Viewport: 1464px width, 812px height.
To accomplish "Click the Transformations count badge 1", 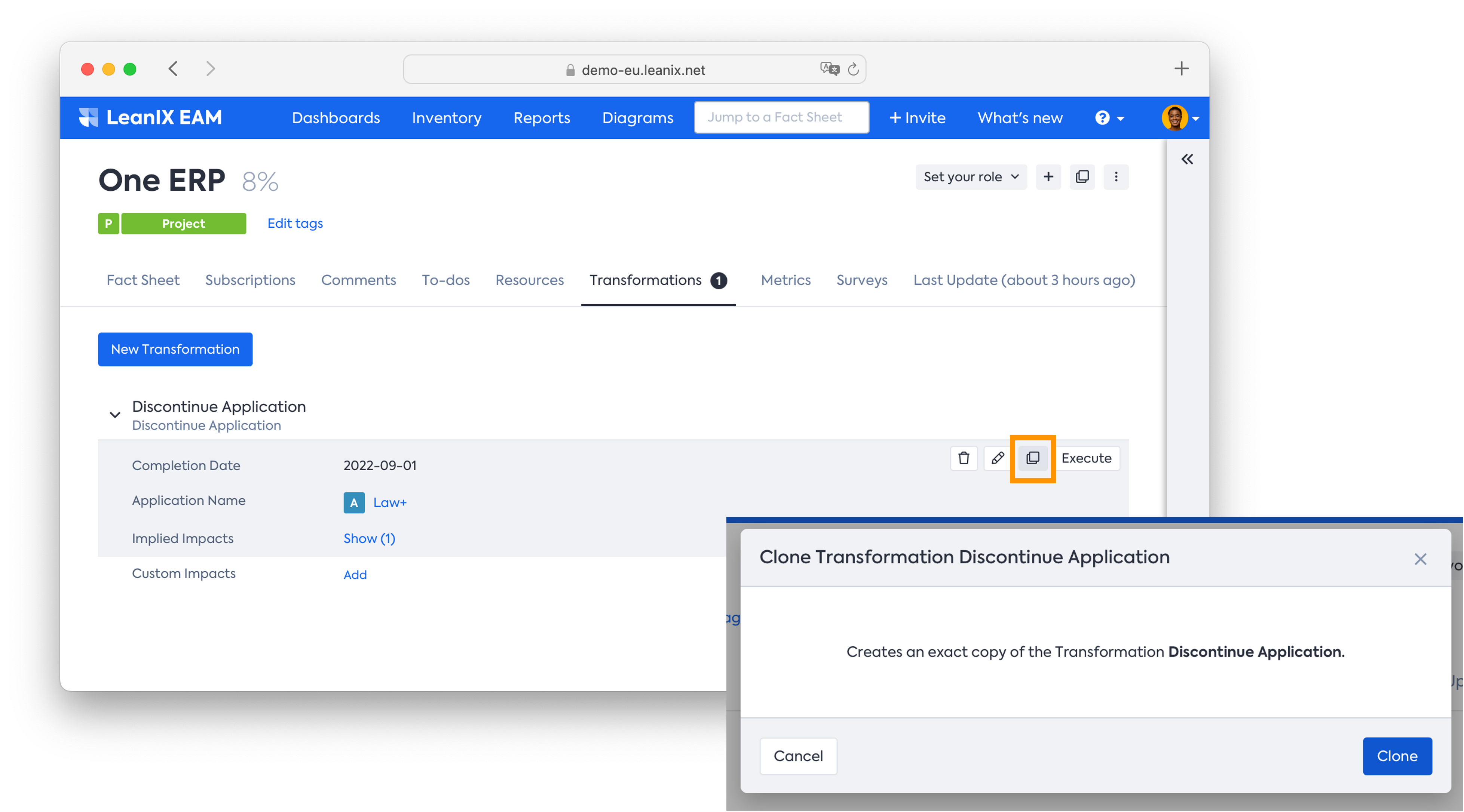I will (719, 280).
